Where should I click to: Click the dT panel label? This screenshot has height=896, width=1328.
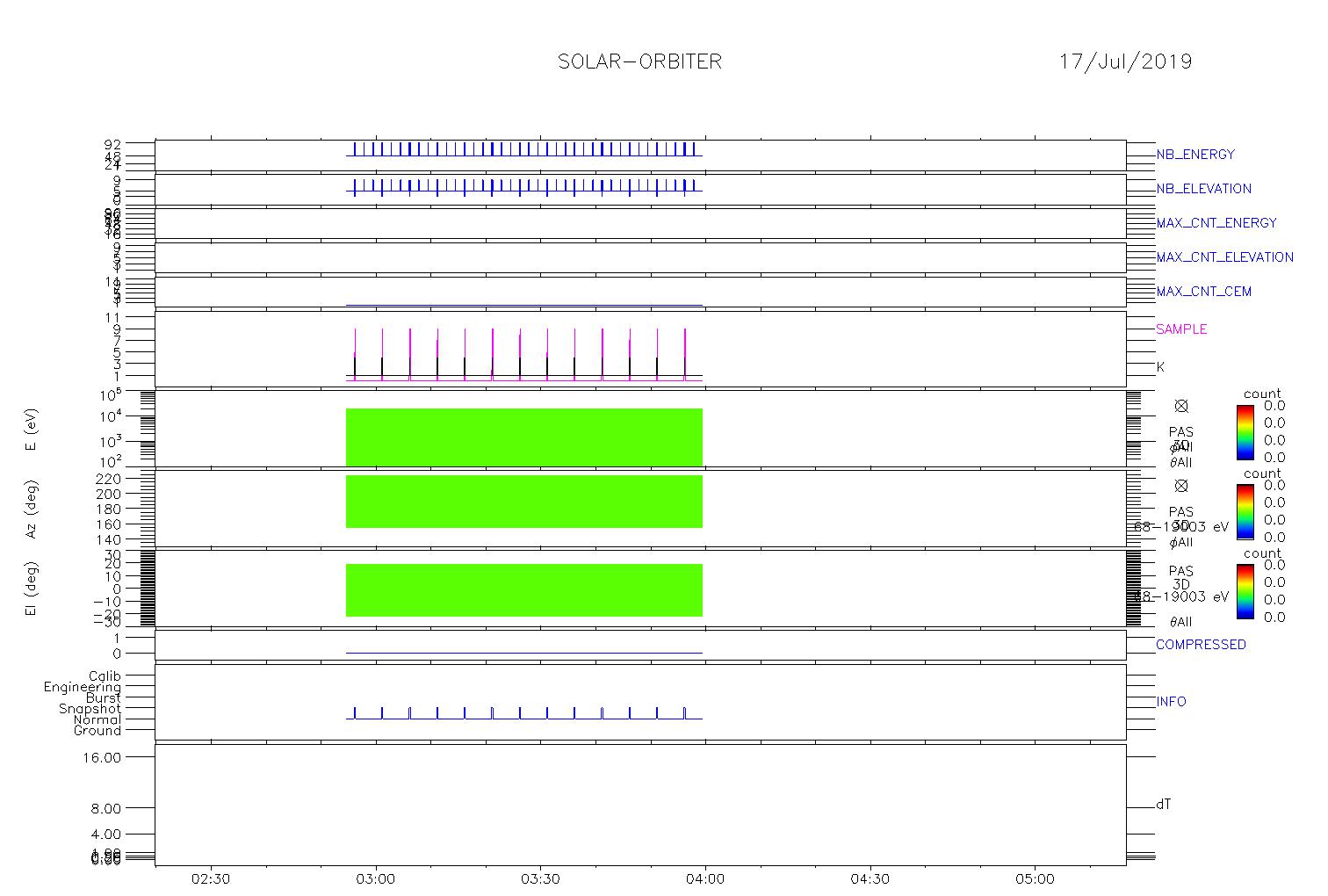1164,804
